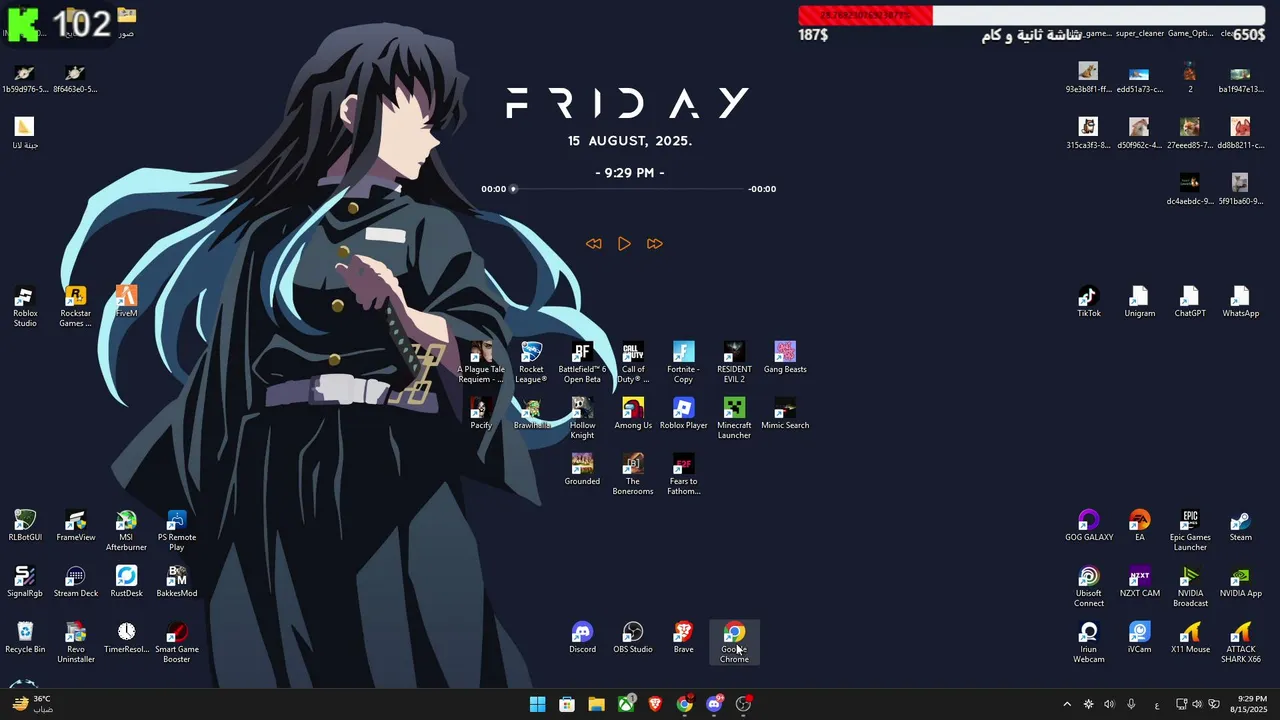Image resolution: width=1280 pixels, height=720 pixels.
Task: Open the NVIDIA App shortcut
Action: (x=1240, y=582)
